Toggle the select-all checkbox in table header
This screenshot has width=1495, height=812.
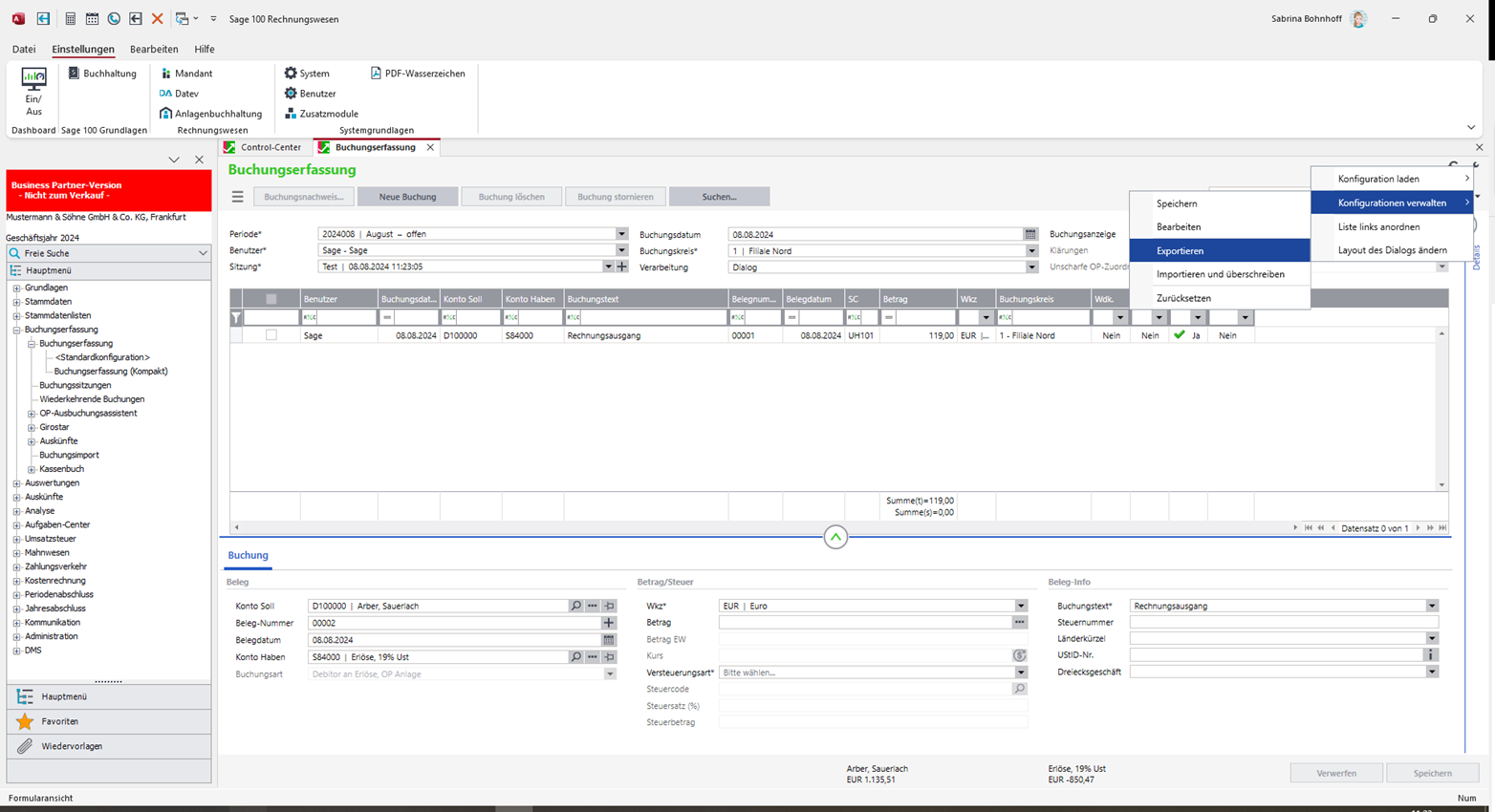tap(271, 299)
